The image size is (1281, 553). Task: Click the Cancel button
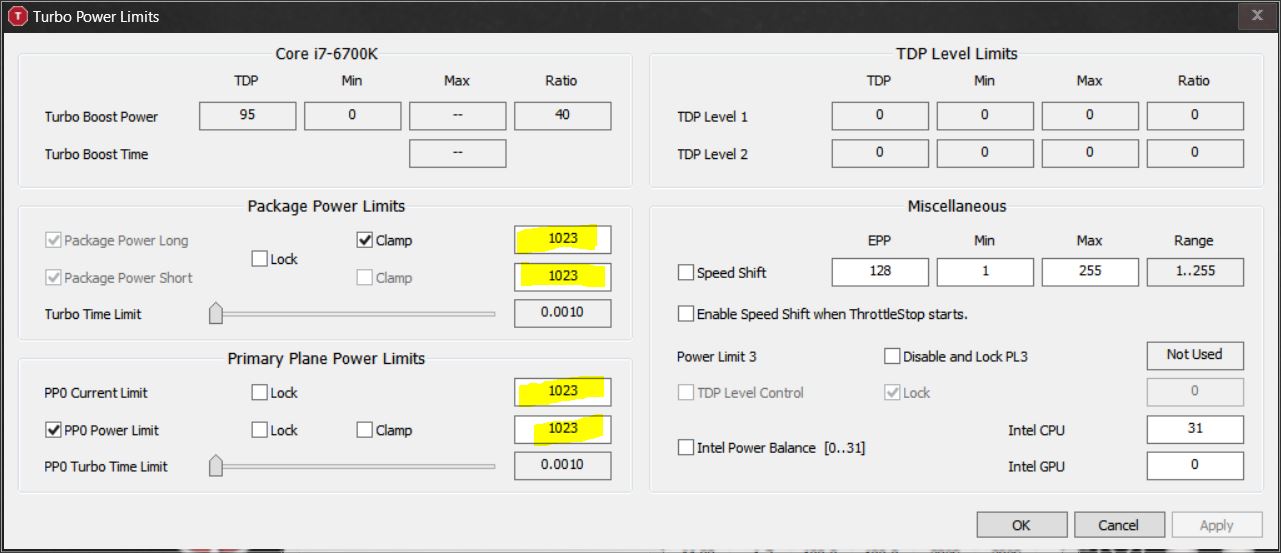[x=1119, y=525]
